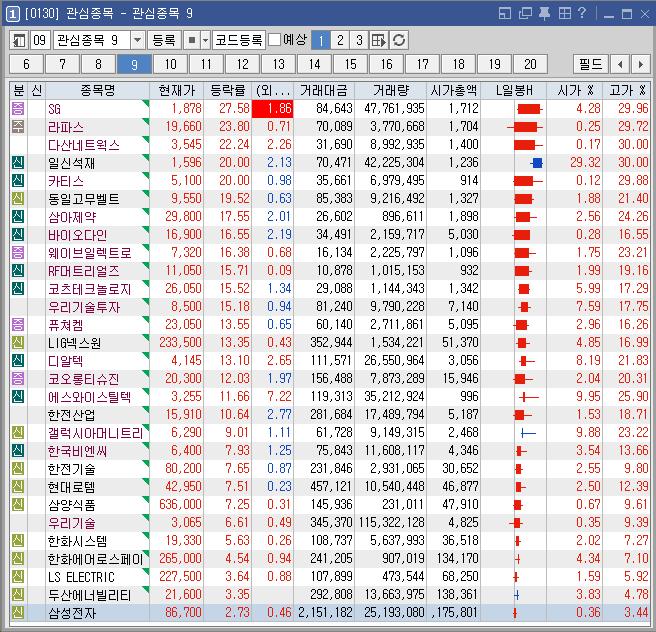Click the status badge for 웨이브일렉트로 row
Image resolution: width=656 pixels, height=632 pixels.
pos(18,253)
